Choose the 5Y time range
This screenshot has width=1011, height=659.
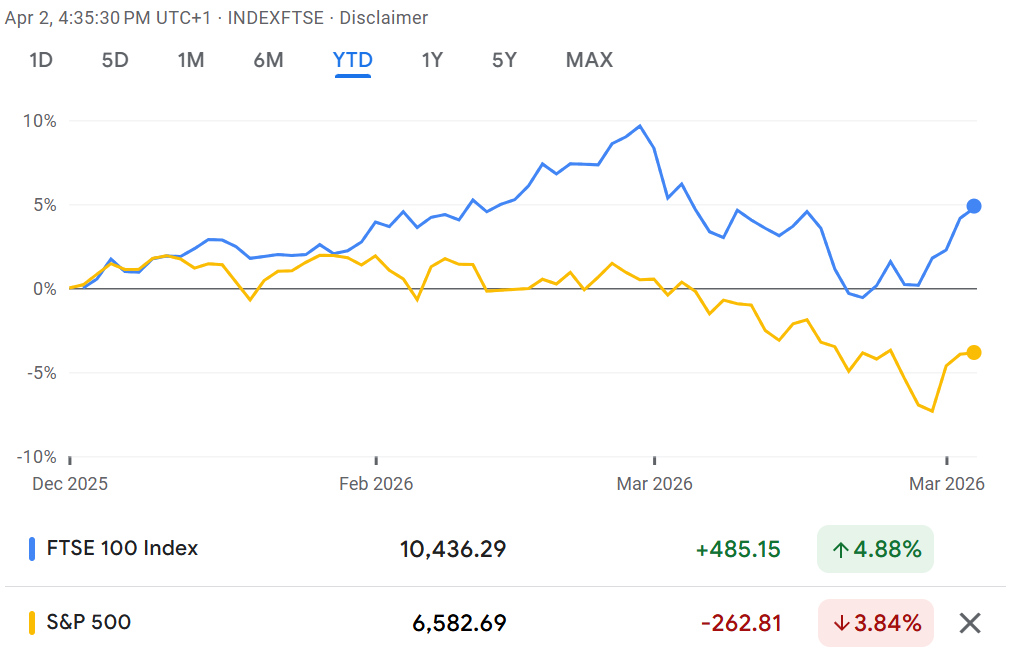[x=504, y=60]
